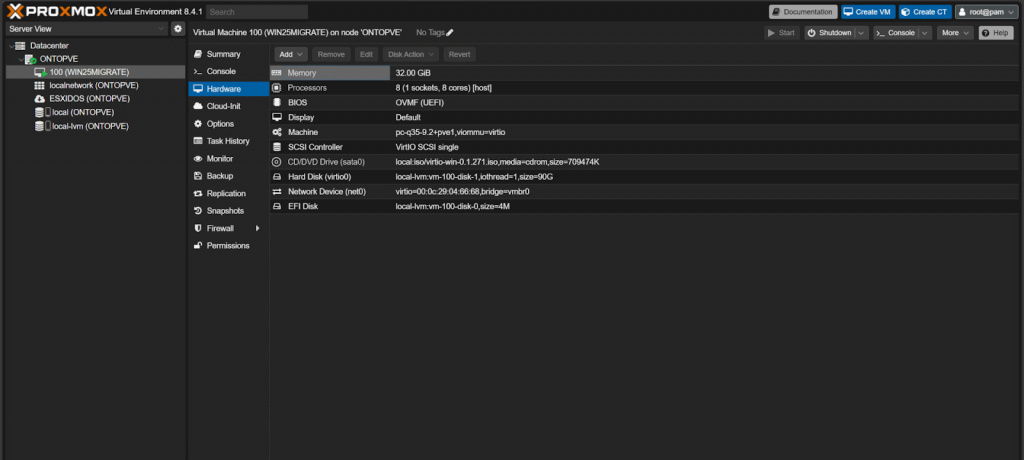Click the VM 100 monitor icon
The image size is (1024, 460).
pyautogui.click(x=40, y=72)
